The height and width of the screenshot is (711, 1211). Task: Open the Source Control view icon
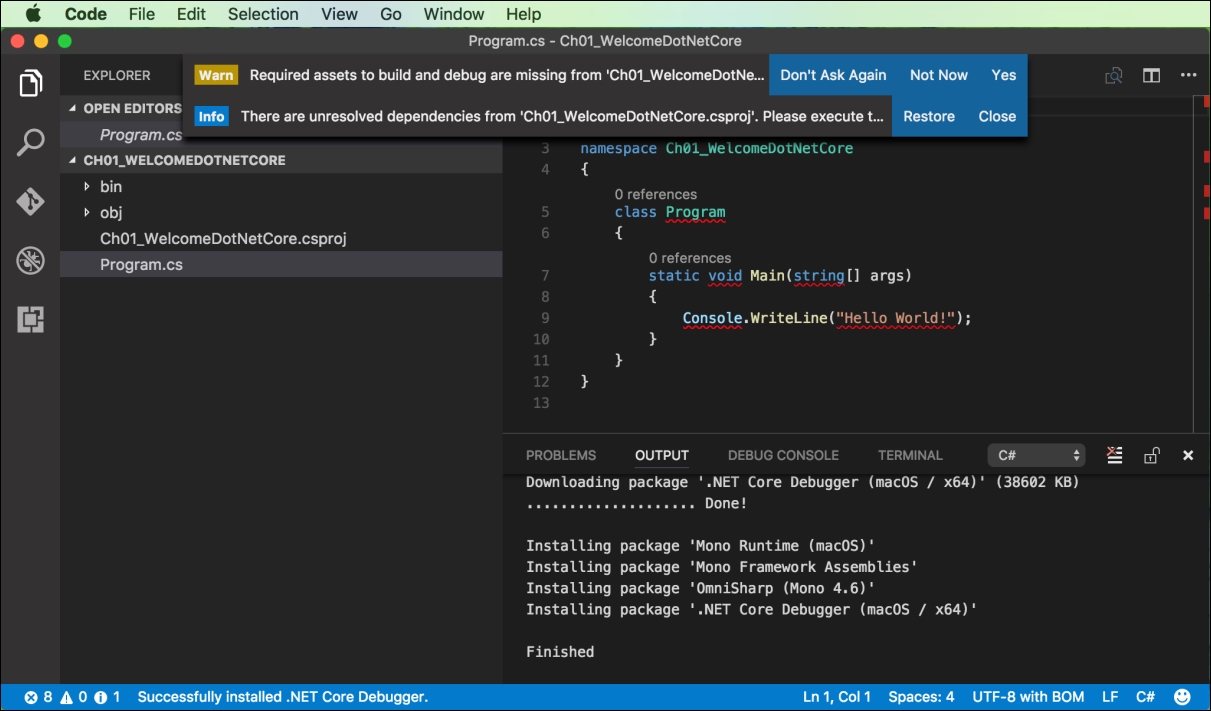click(30, 202)
